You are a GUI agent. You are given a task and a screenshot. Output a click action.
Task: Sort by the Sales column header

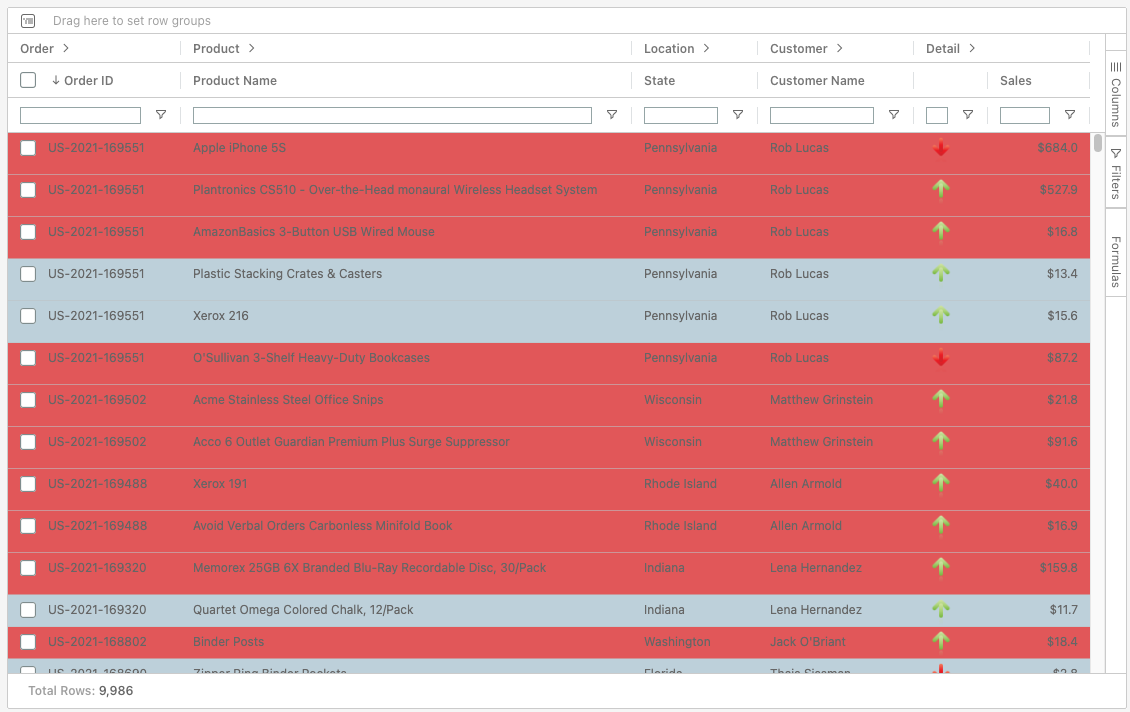(x=1015, y=81)
